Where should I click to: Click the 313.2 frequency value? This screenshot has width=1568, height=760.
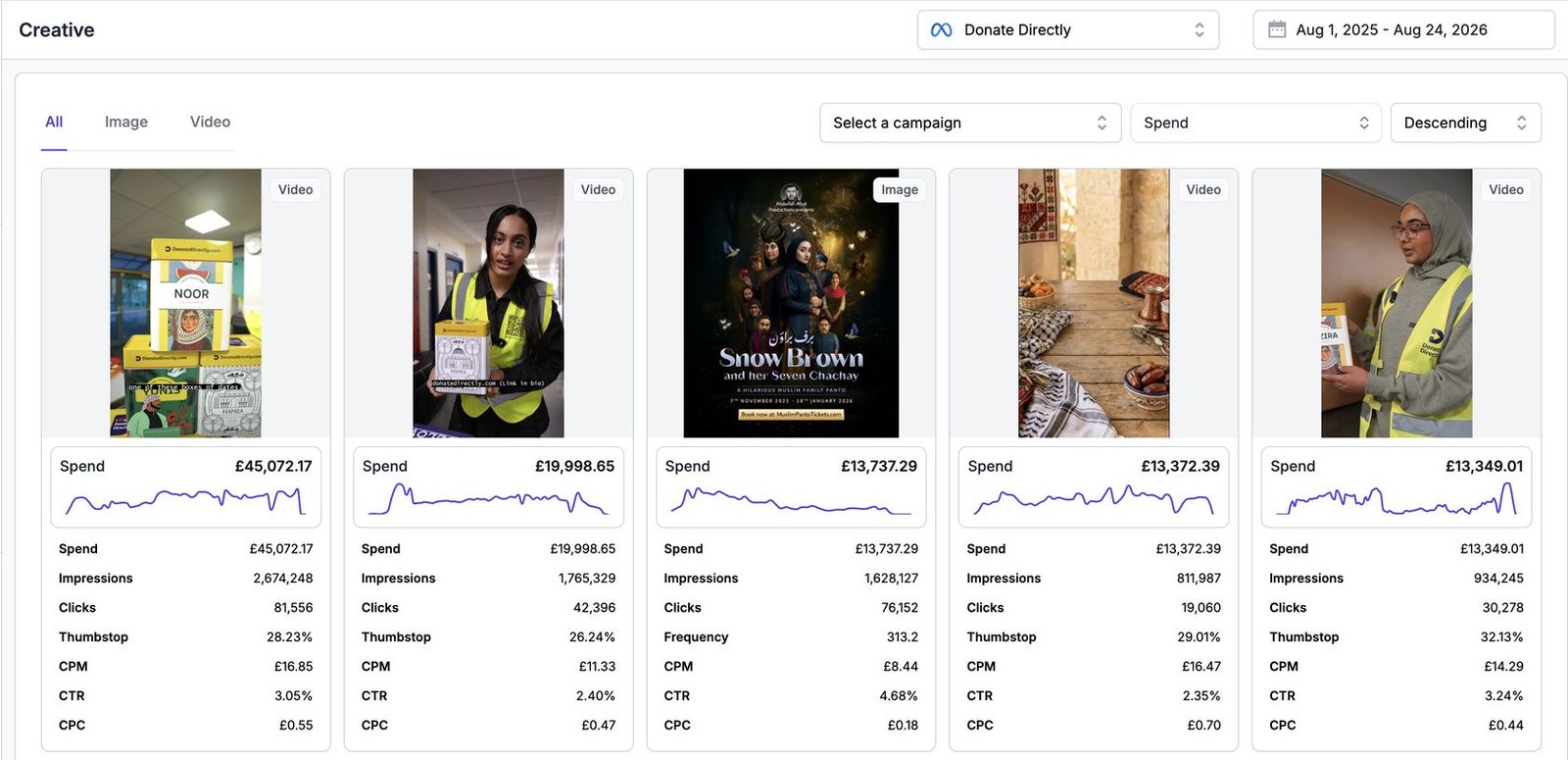[902, 637]
